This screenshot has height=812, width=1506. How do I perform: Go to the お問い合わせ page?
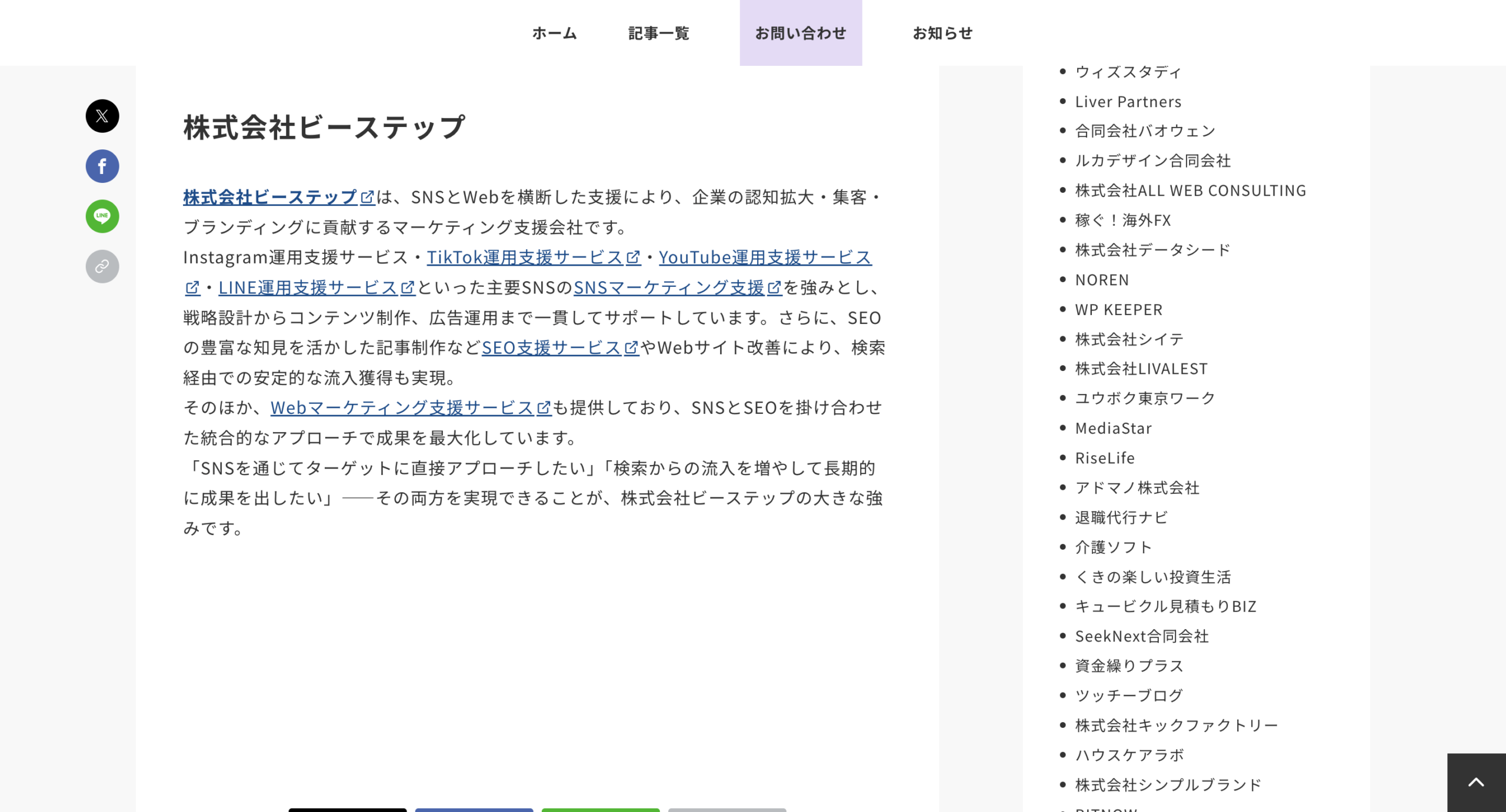[x=801, y=33]
